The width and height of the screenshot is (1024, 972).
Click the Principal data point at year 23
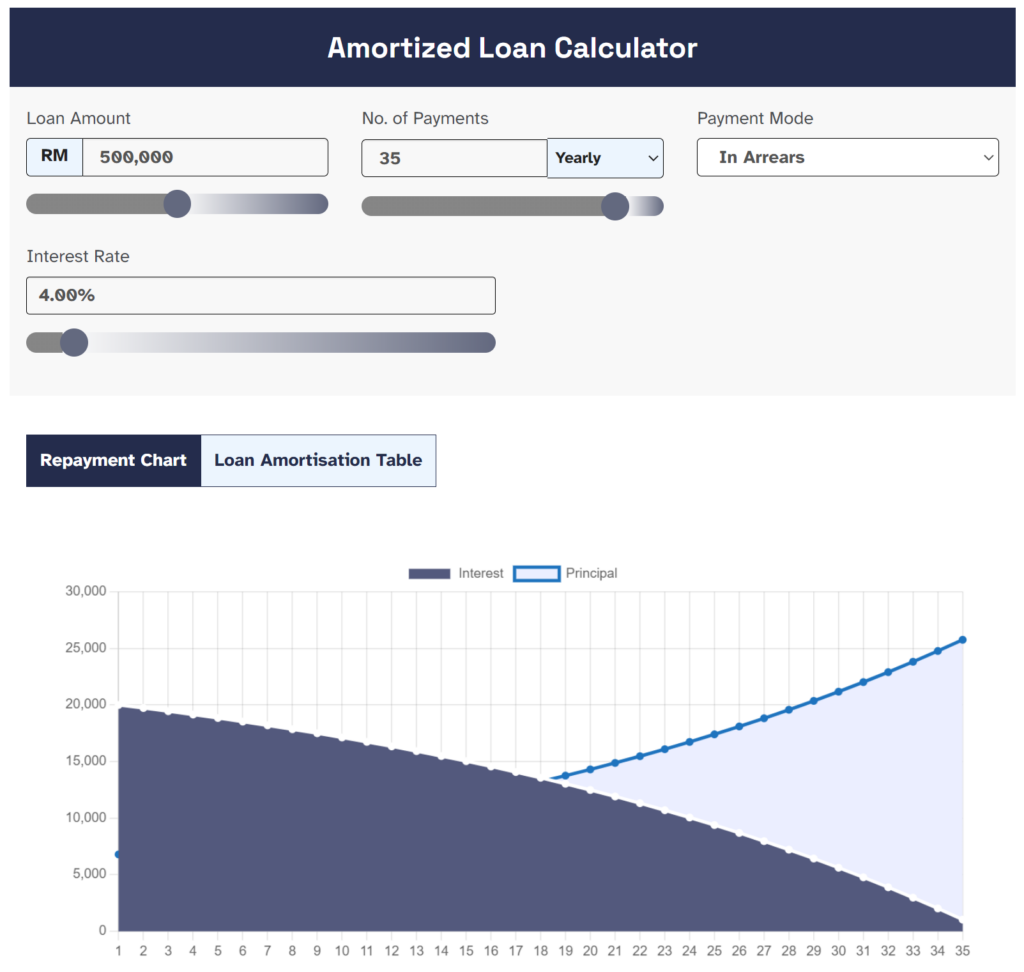pos(664,749)
